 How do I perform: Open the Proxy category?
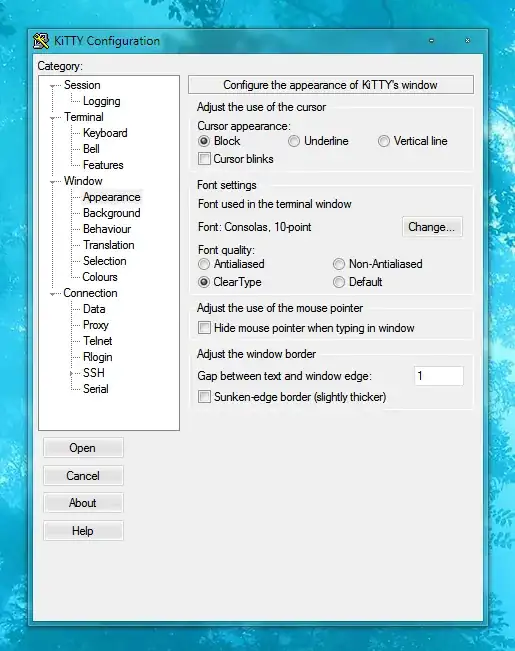[96, 325]
